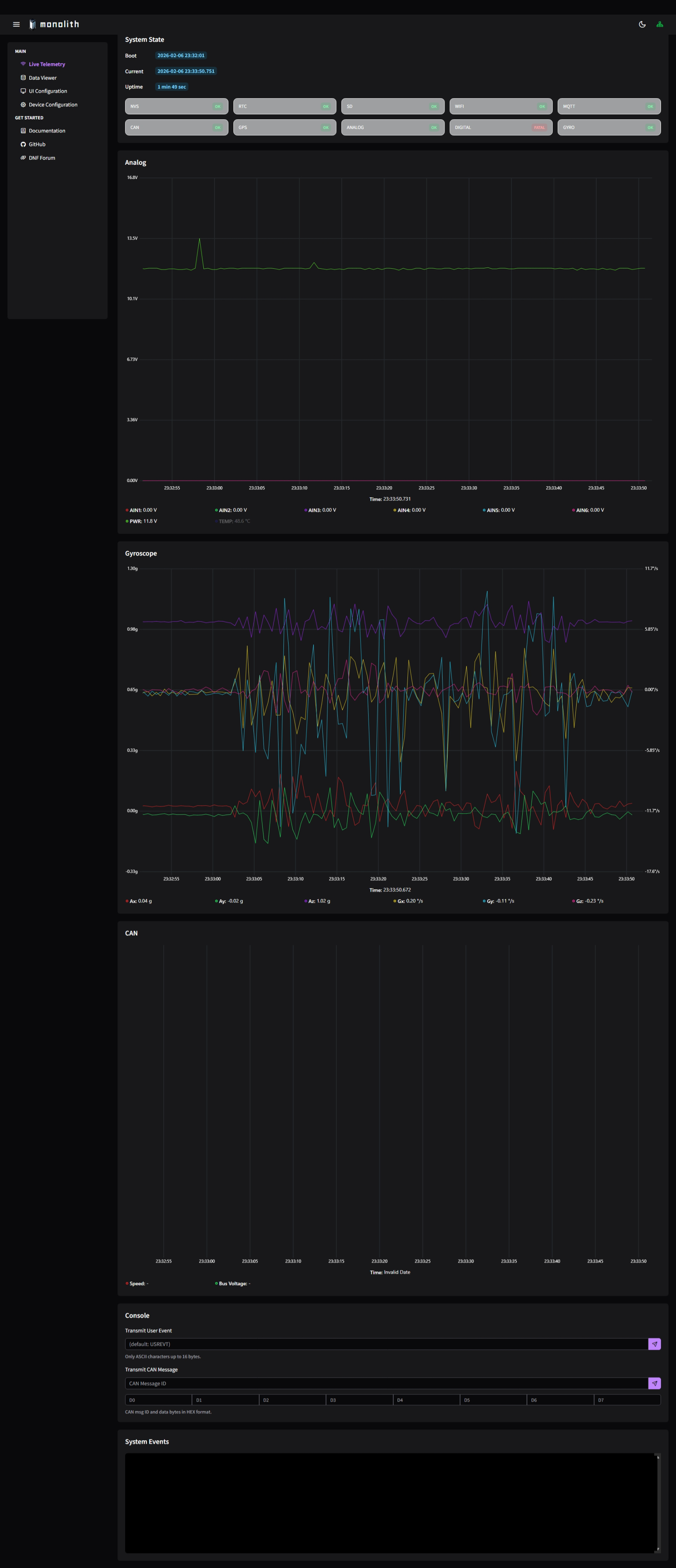Viewport: 676px width, 1568px height.
Task: Open the hamburger sidebar menu
Action: pyautogui.click(x=17, y=24)
